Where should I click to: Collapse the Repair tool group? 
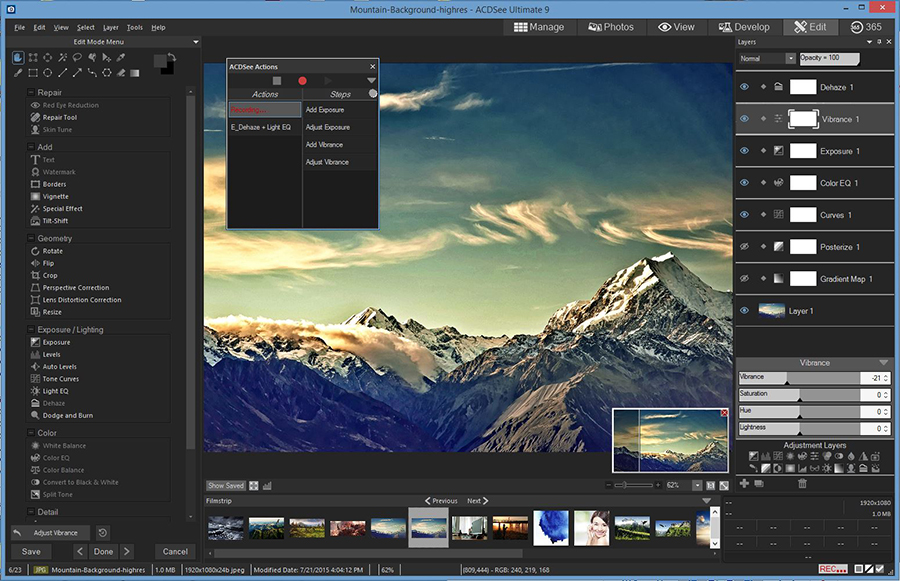click(x=32, y=93)
